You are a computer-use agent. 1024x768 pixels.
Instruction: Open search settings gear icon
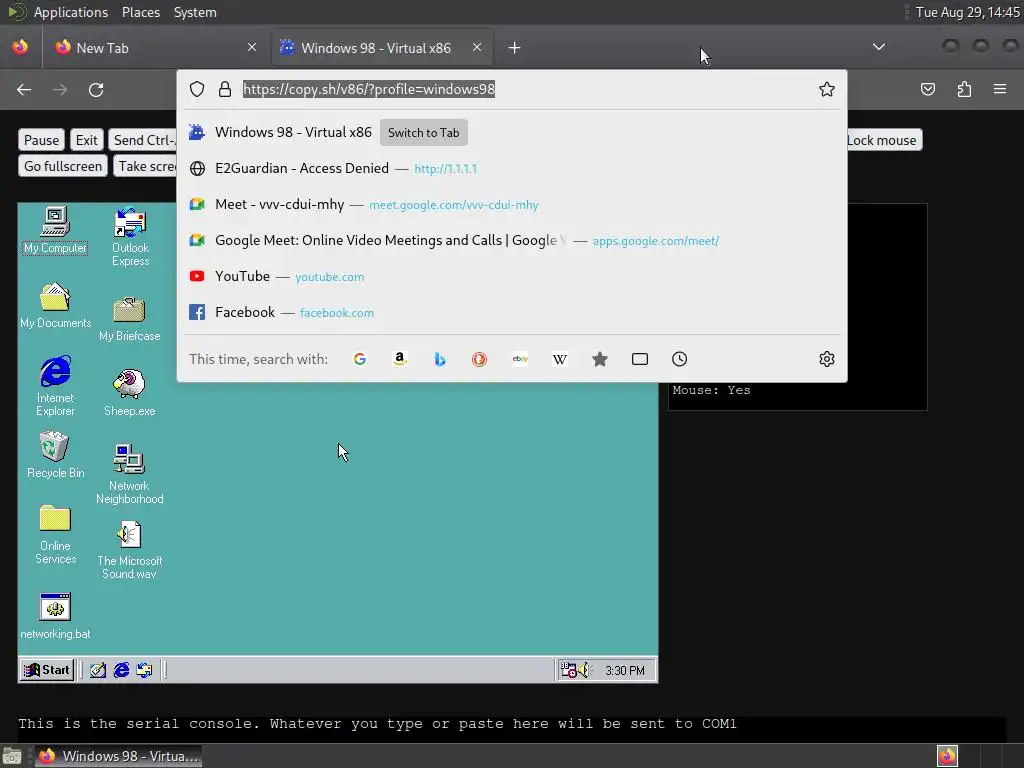827,359
